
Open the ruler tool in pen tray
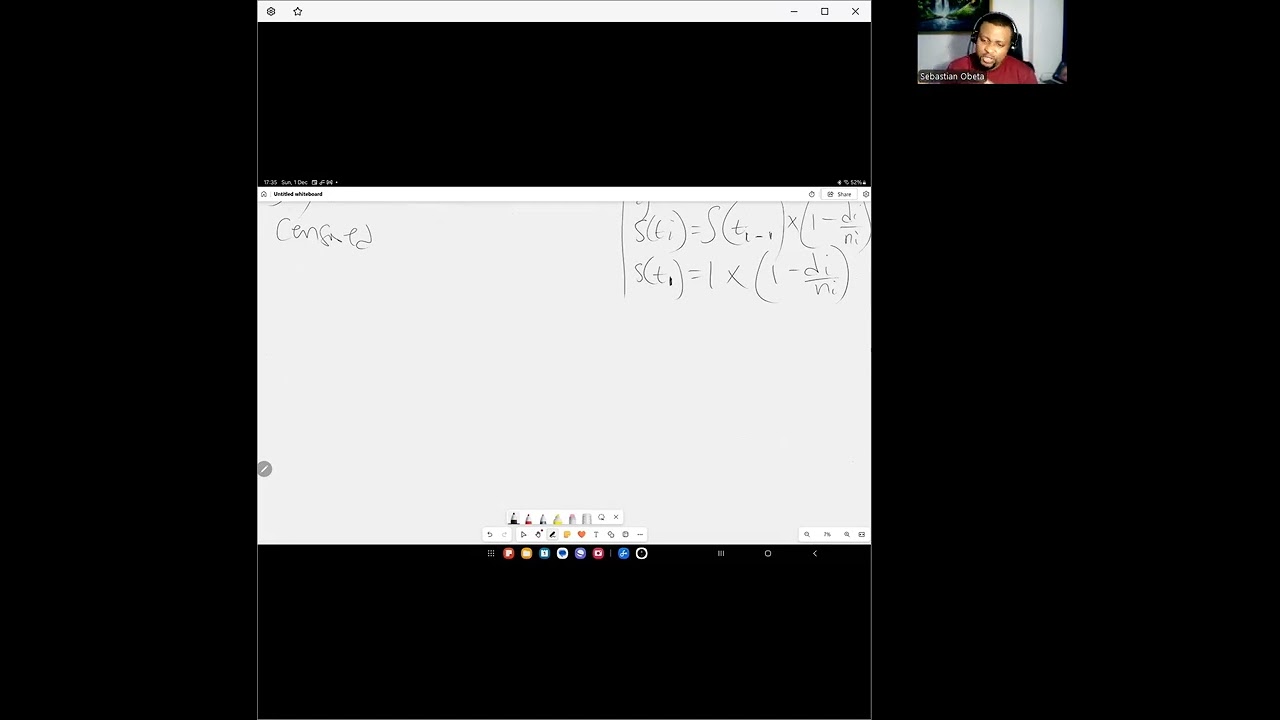click(586, 518)
